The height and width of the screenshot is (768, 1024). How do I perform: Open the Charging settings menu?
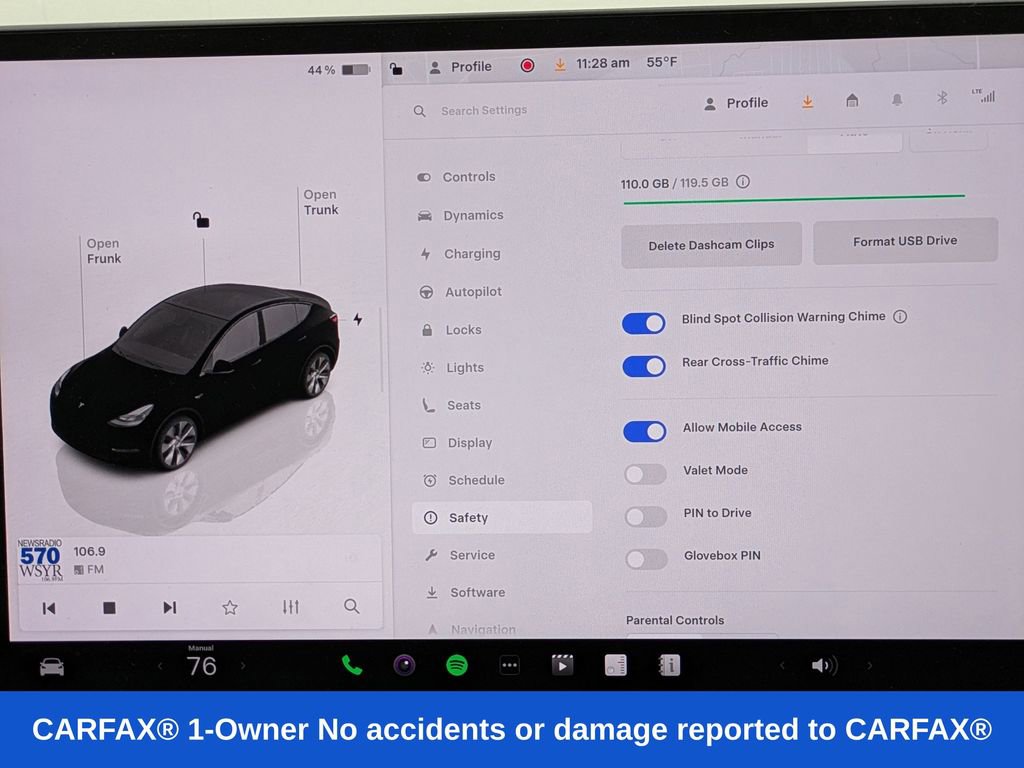coord(460,253)
